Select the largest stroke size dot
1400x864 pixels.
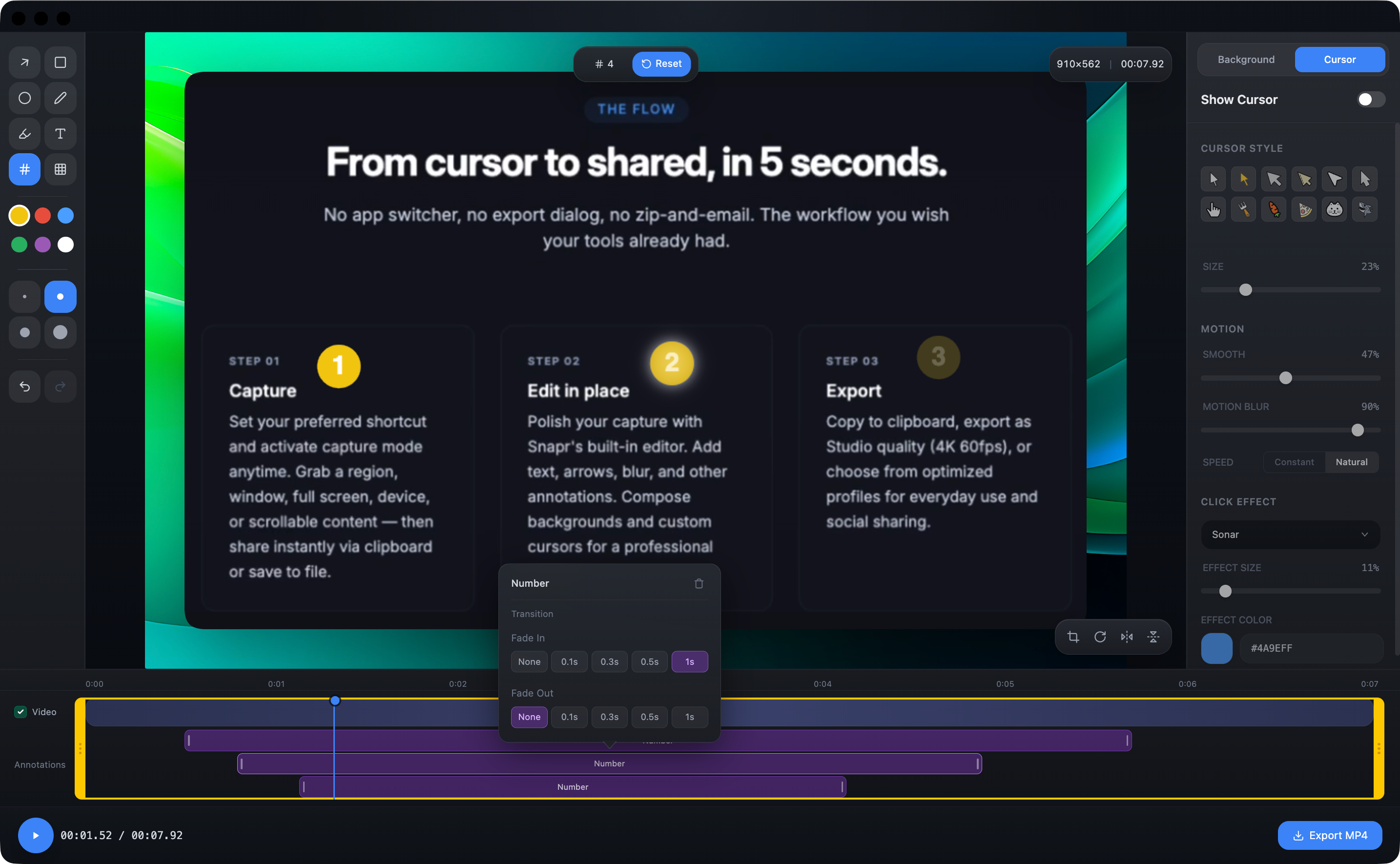coord(60,332)
